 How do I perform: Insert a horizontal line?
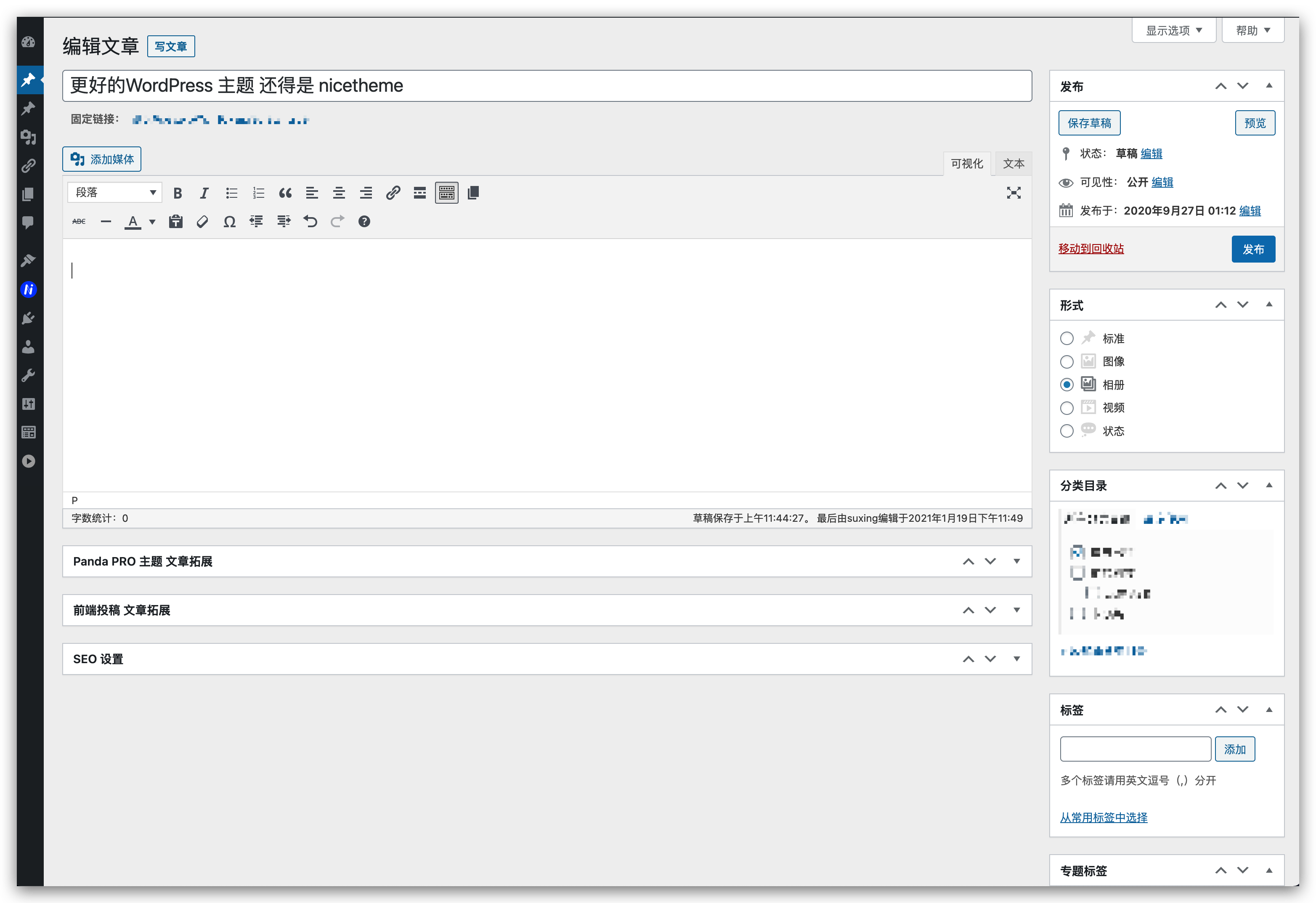point(106,221)
